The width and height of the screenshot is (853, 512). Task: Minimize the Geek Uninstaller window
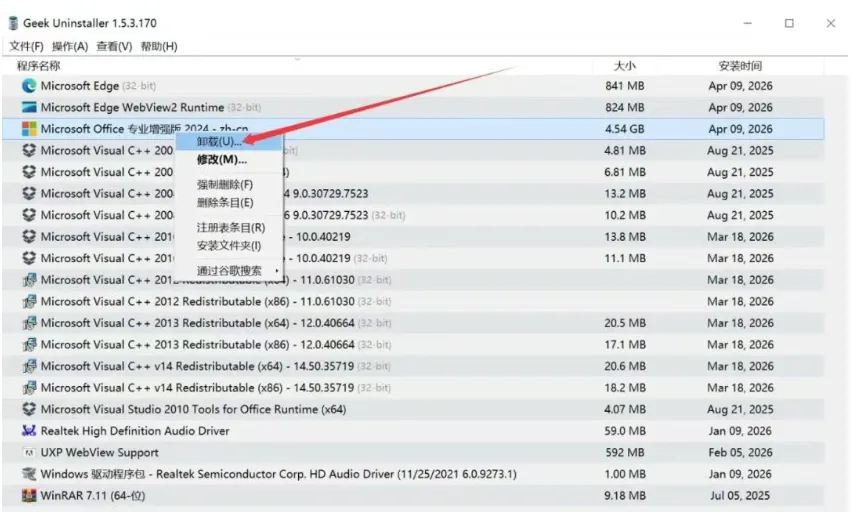[x=747, y=23]
